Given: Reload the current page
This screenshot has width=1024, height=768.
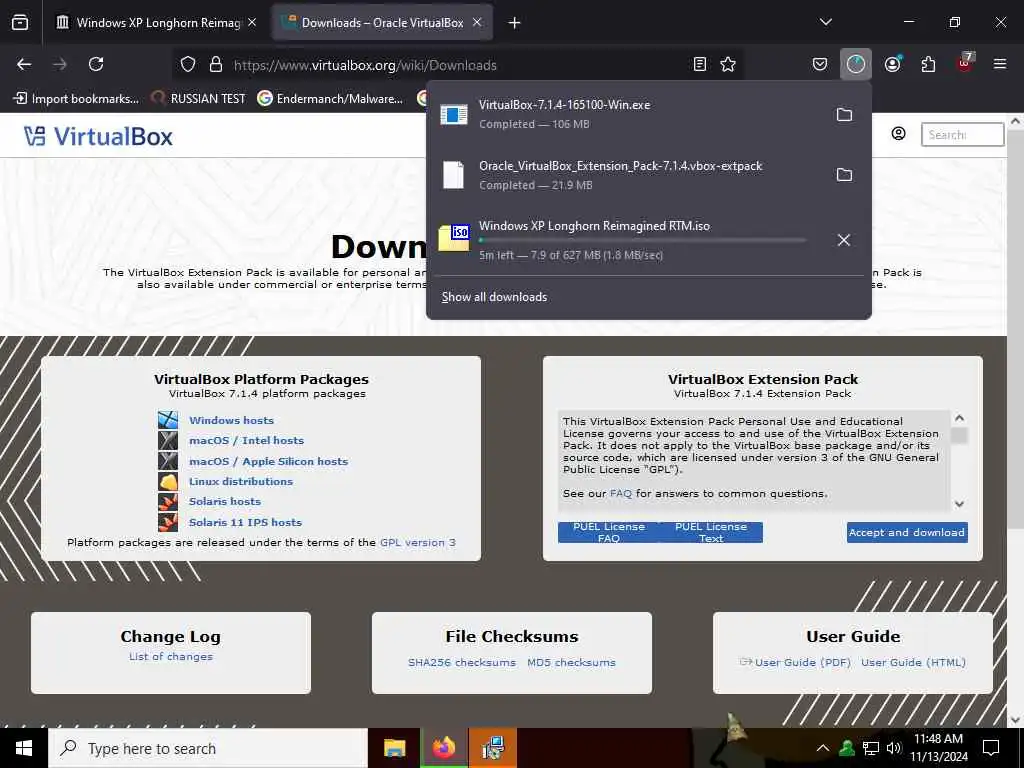Looking at the screenshot, I should pyautogui.click(x=96, y=64).
